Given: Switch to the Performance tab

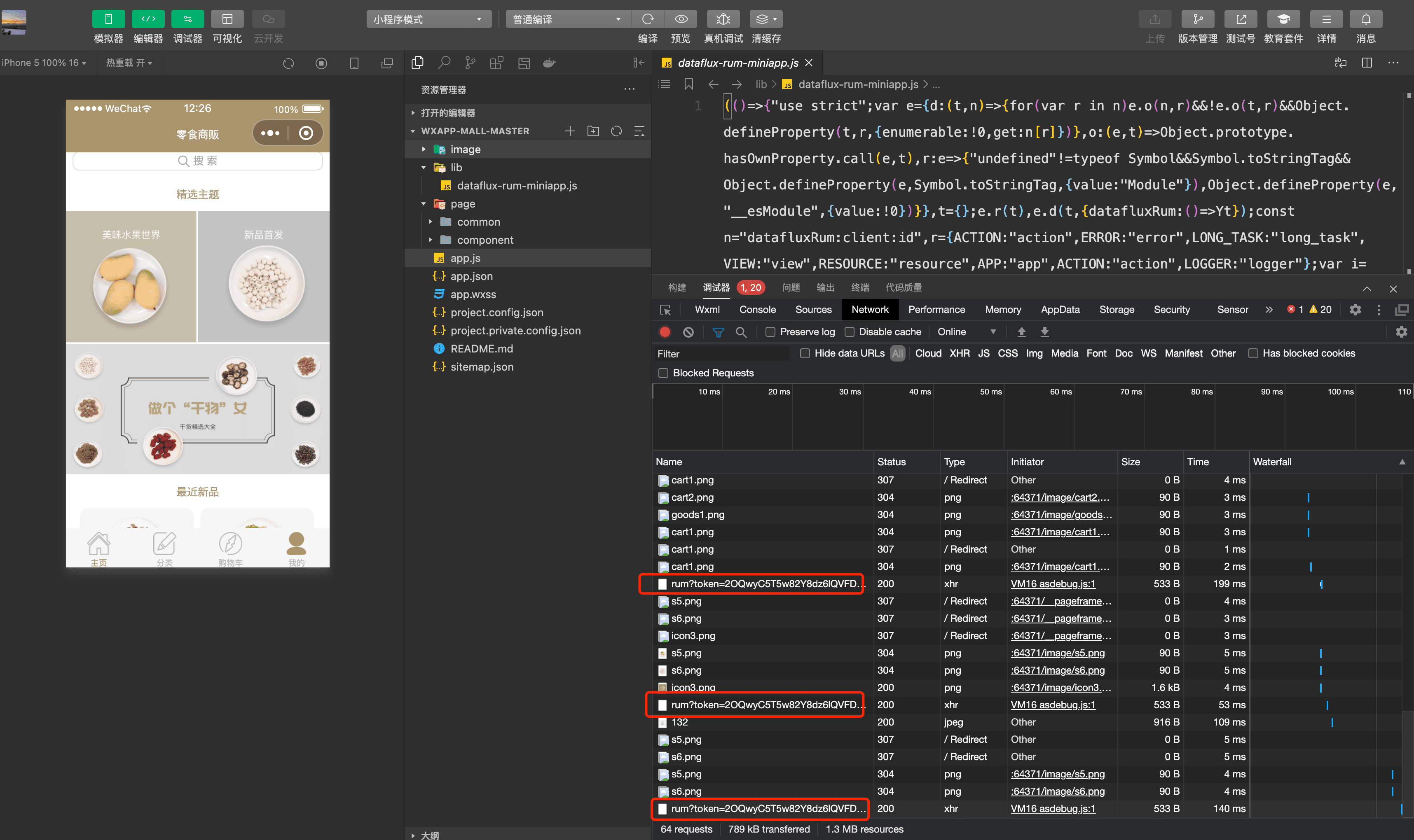Looking at the screenshot, I should [936, 310].
